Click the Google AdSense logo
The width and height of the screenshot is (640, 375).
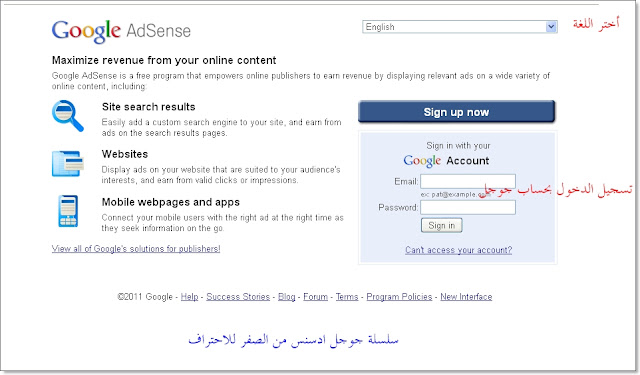(x=121, y=31)
